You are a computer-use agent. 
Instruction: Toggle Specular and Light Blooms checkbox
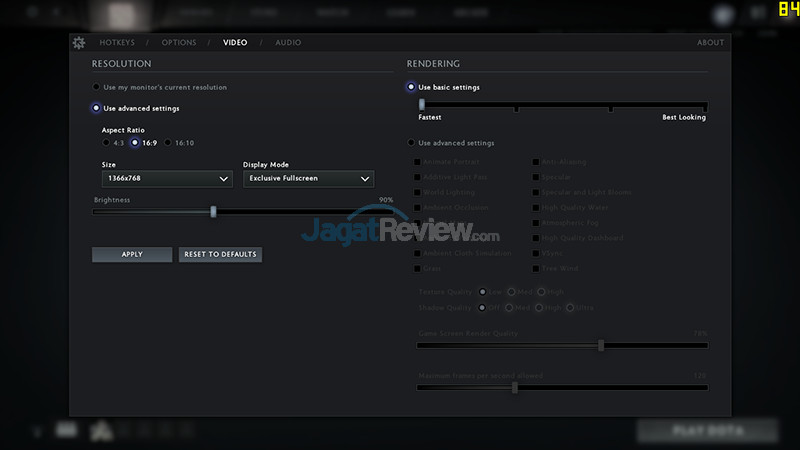[536, 192]
